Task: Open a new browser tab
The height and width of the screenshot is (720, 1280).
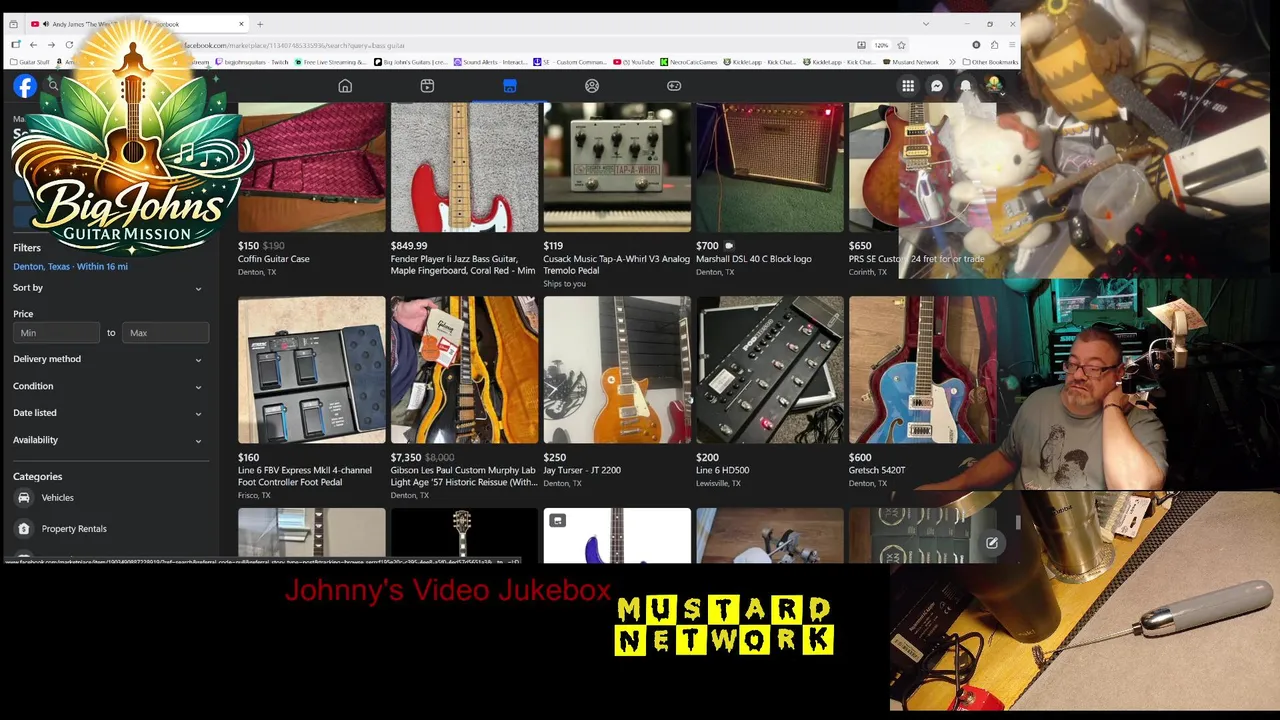Action: point(260,24)
